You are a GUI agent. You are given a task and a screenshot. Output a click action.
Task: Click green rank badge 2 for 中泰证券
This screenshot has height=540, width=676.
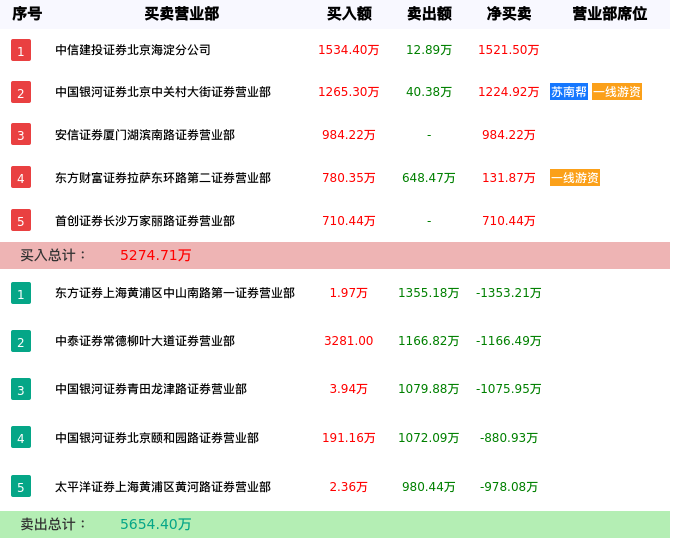[21, 341]
